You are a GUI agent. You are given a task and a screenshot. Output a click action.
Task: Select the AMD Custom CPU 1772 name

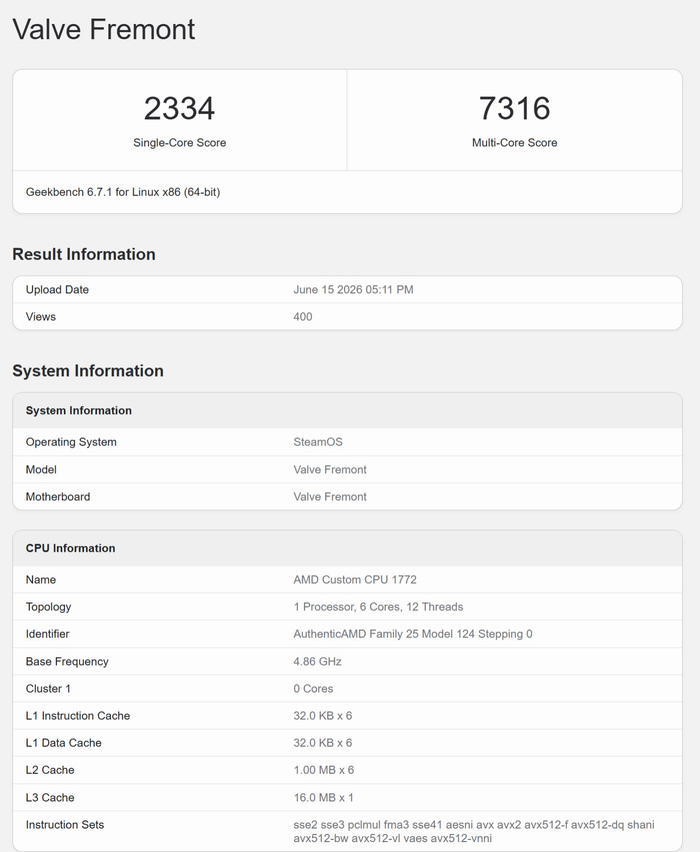coord(355,580)
